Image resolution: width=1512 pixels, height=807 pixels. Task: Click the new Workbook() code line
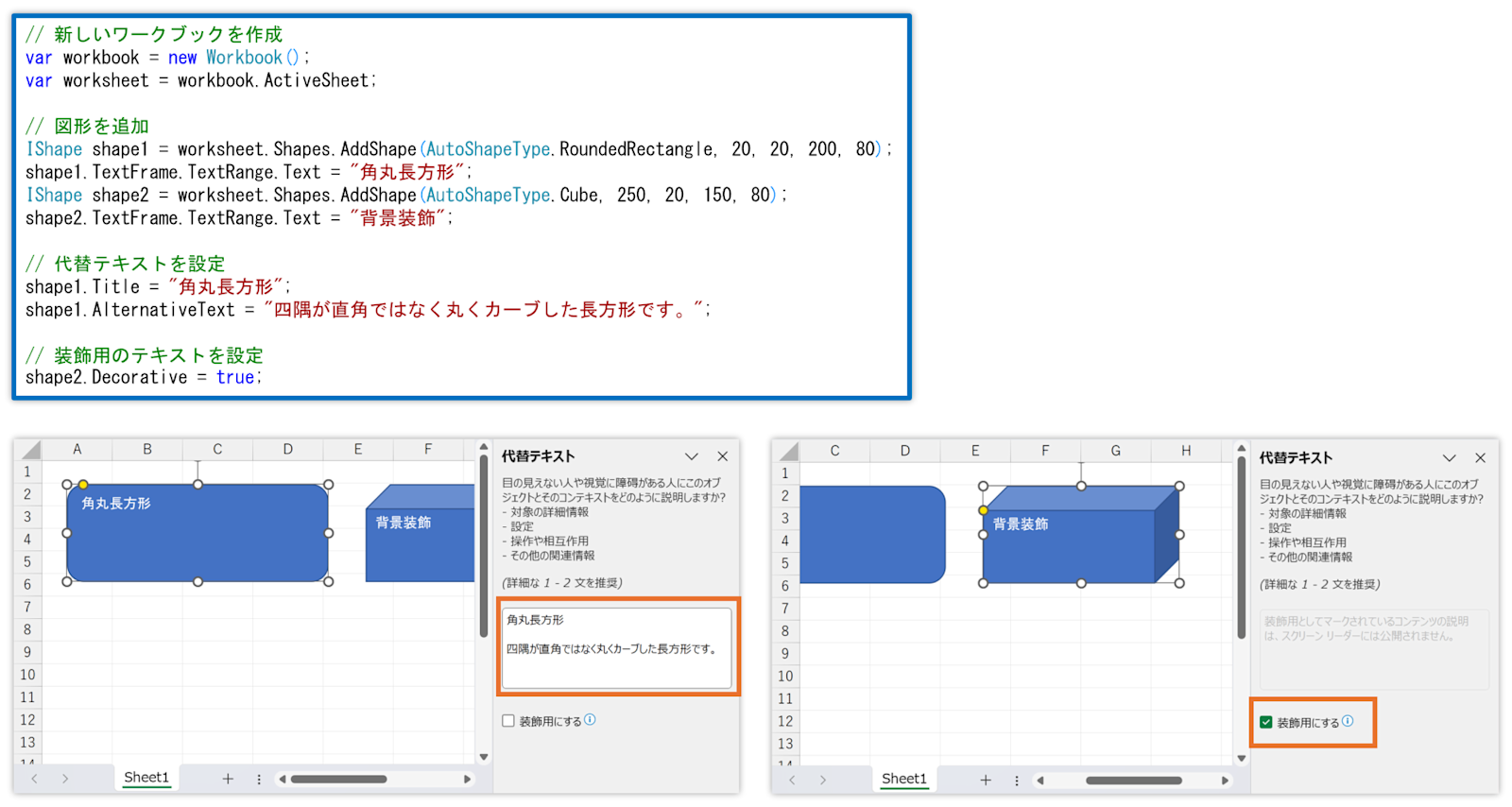167,58
